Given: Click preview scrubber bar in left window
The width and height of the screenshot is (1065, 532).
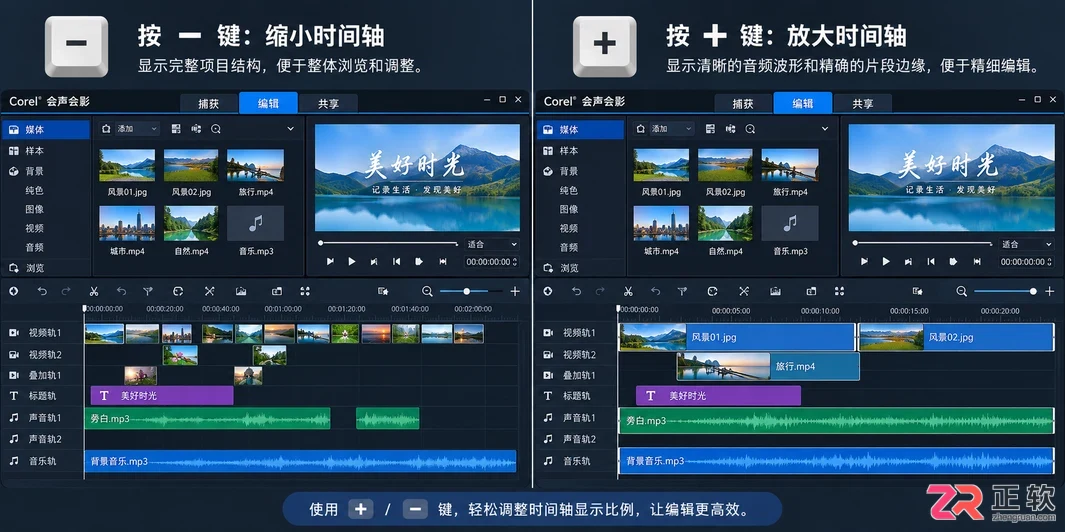Looking at the screenshot, I should click(x=389, y=243).
